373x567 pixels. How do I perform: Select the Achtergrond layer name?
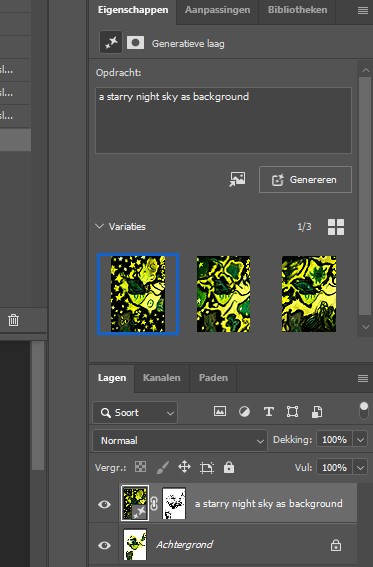(x=184, y=545)
